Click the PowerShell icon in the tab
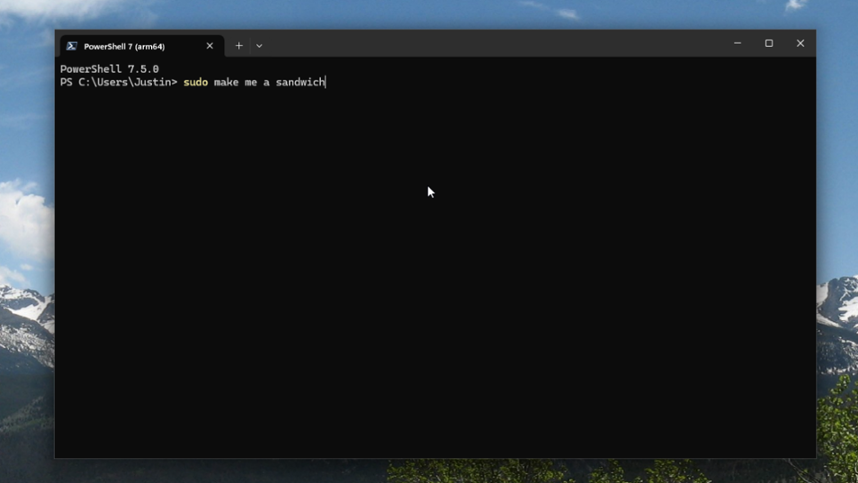The width and height of the screenshot is (858, 483). [x=72, y=46]
